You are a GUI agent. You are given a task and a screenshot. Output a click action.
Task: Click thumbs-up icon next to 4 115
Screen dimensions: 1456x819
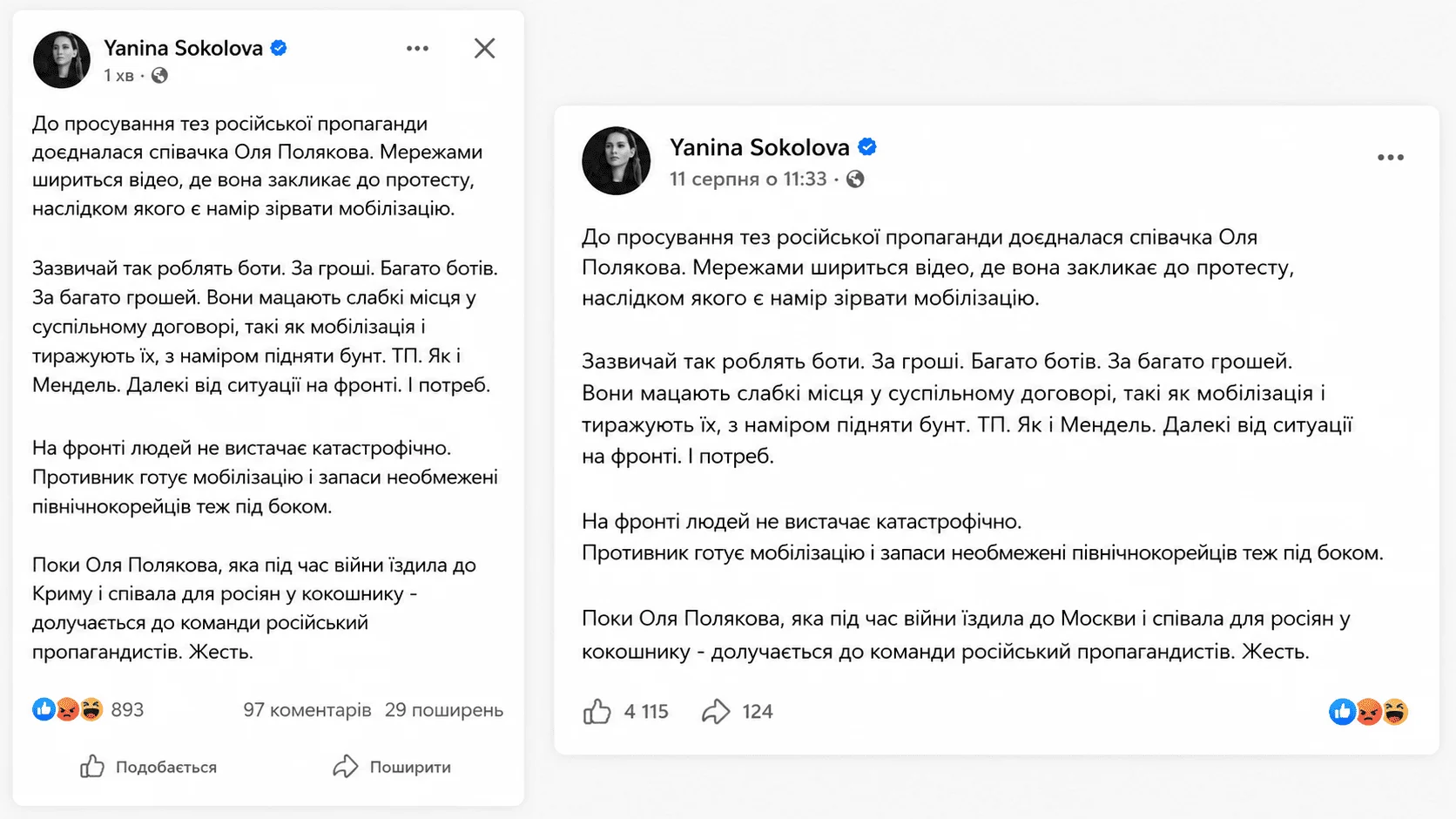(597, 712)
